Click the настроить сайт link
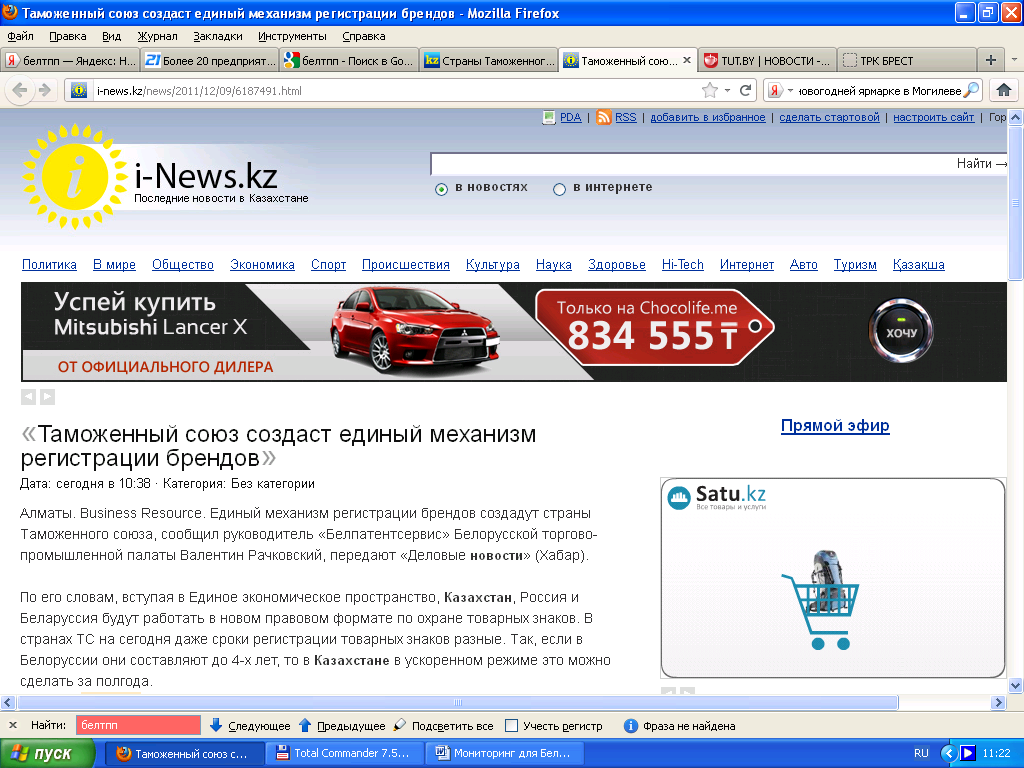Screen dimensions: 1024x768 click(933, 118)
